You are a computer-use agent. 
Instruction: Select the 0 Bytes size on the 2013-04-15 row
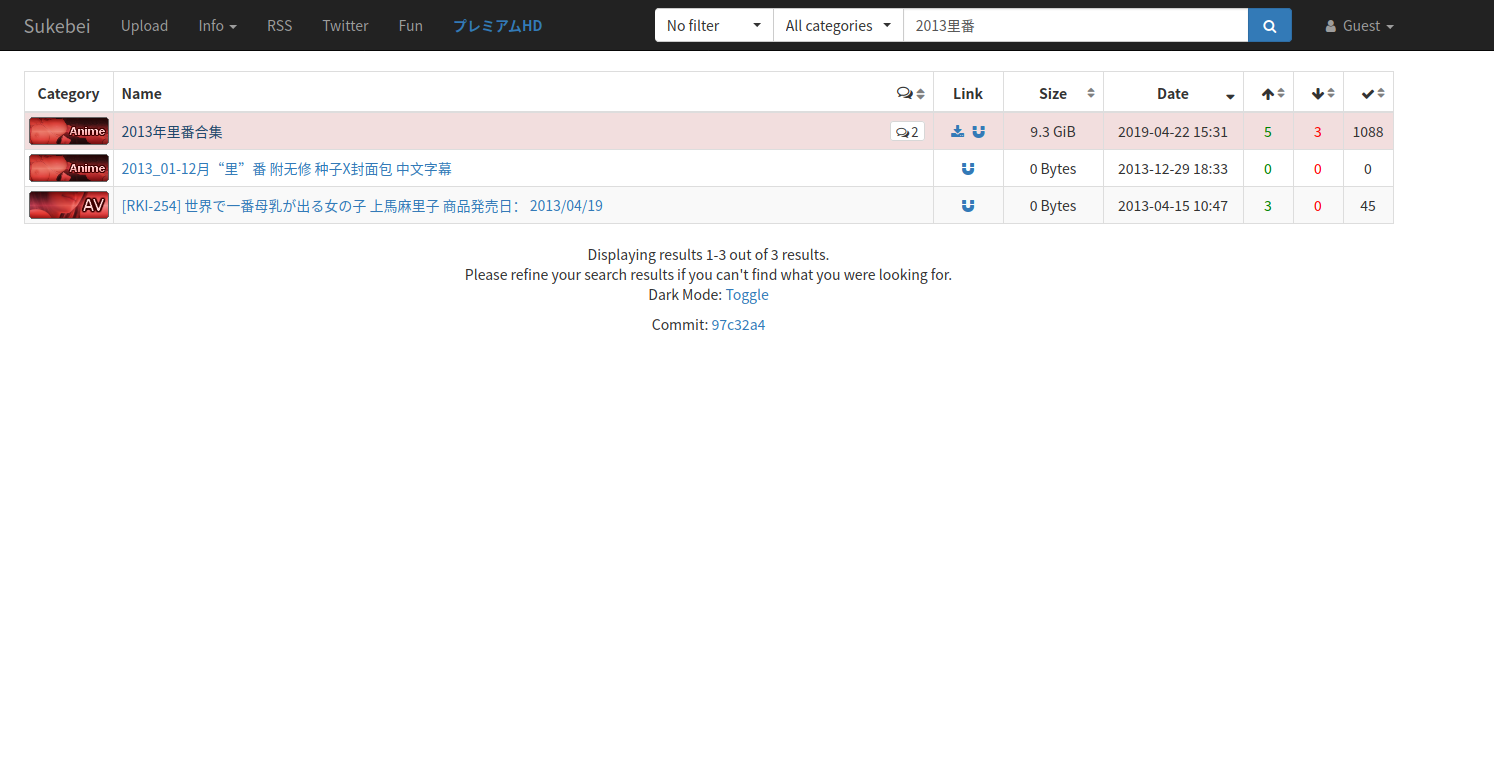(1053, 206)
